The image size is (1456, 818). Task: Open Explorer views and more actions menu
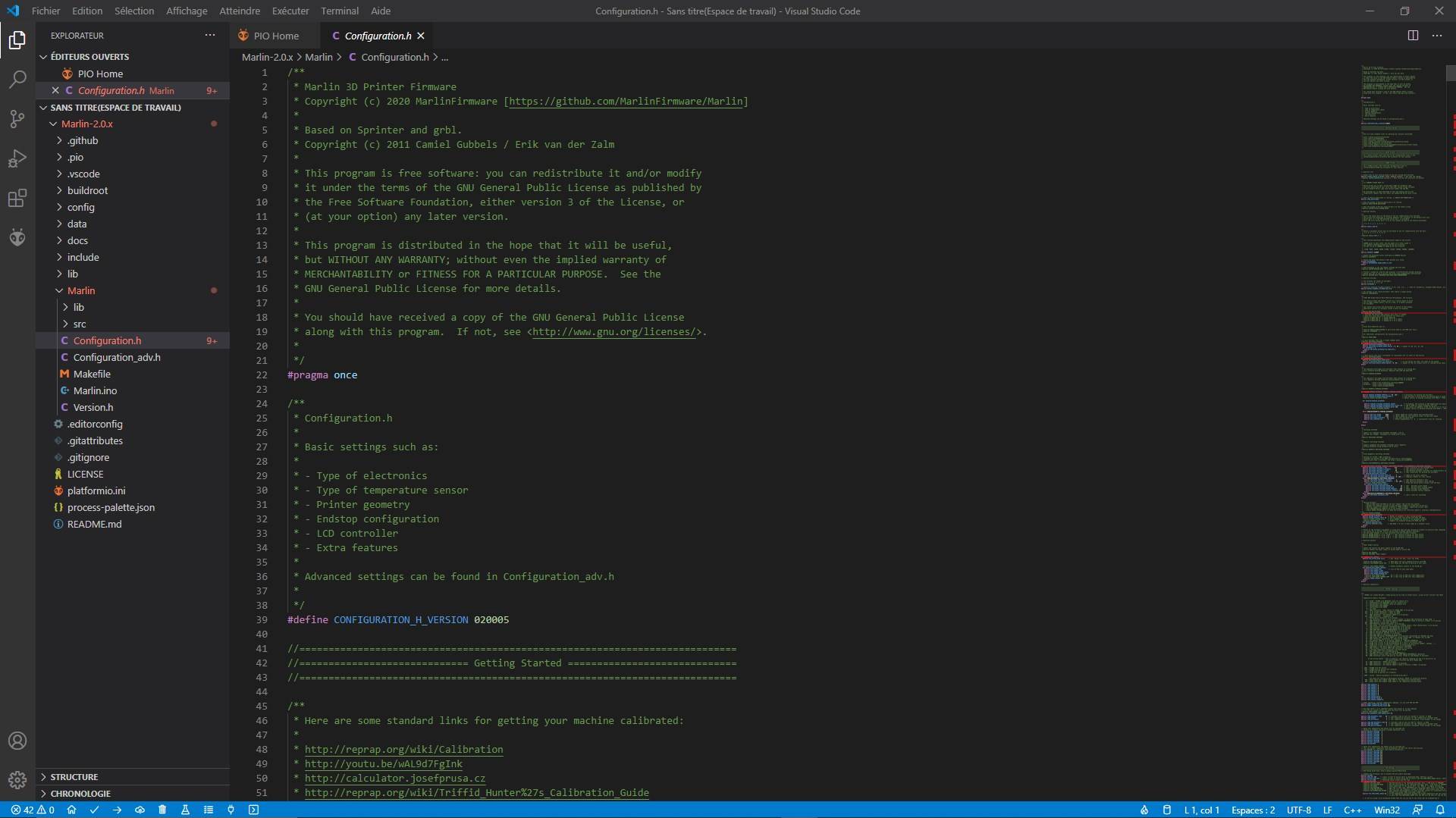(210, 35)
